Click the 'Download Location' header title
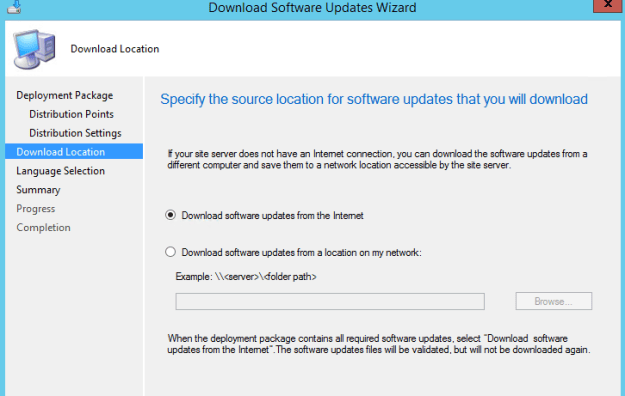Viewport: 625px width, 396px height. pos(115,49)
